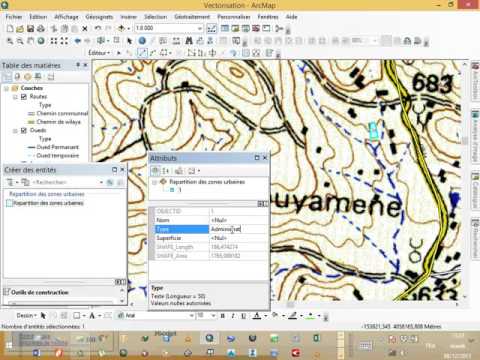Click the ModelBuilder icon
This screenshot has width=480, height=360.
[279, 29]
